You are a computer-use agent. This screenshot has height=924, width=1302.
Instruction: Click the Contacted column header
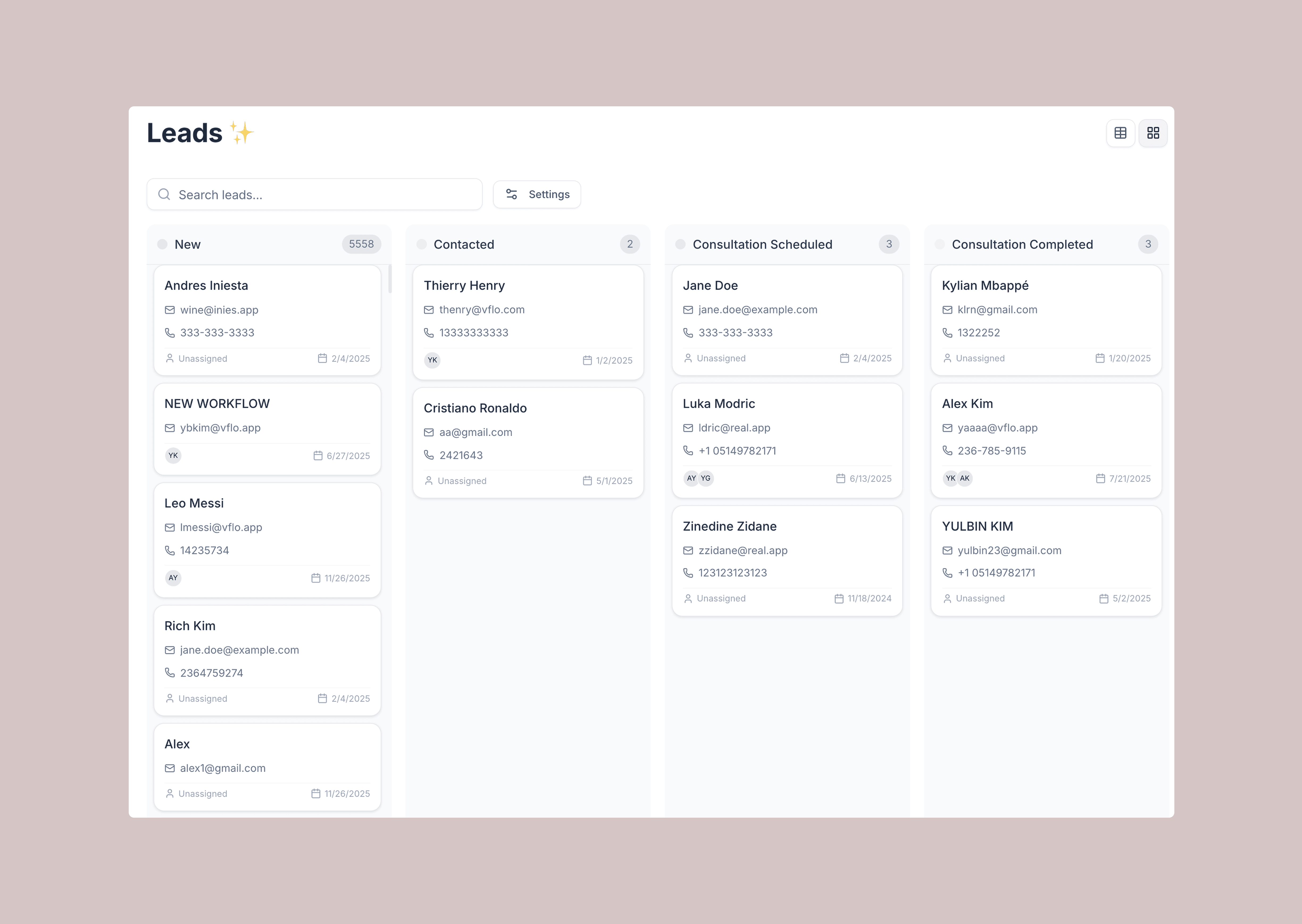coord(528,244)
